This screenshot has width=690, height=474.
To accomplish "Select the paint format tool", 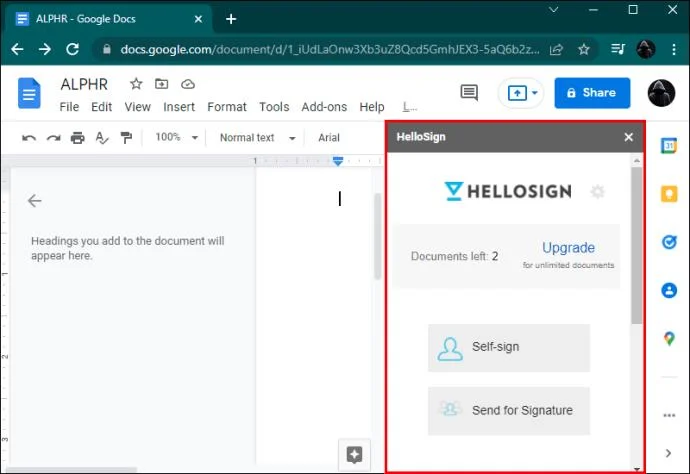I will [126, 138].
